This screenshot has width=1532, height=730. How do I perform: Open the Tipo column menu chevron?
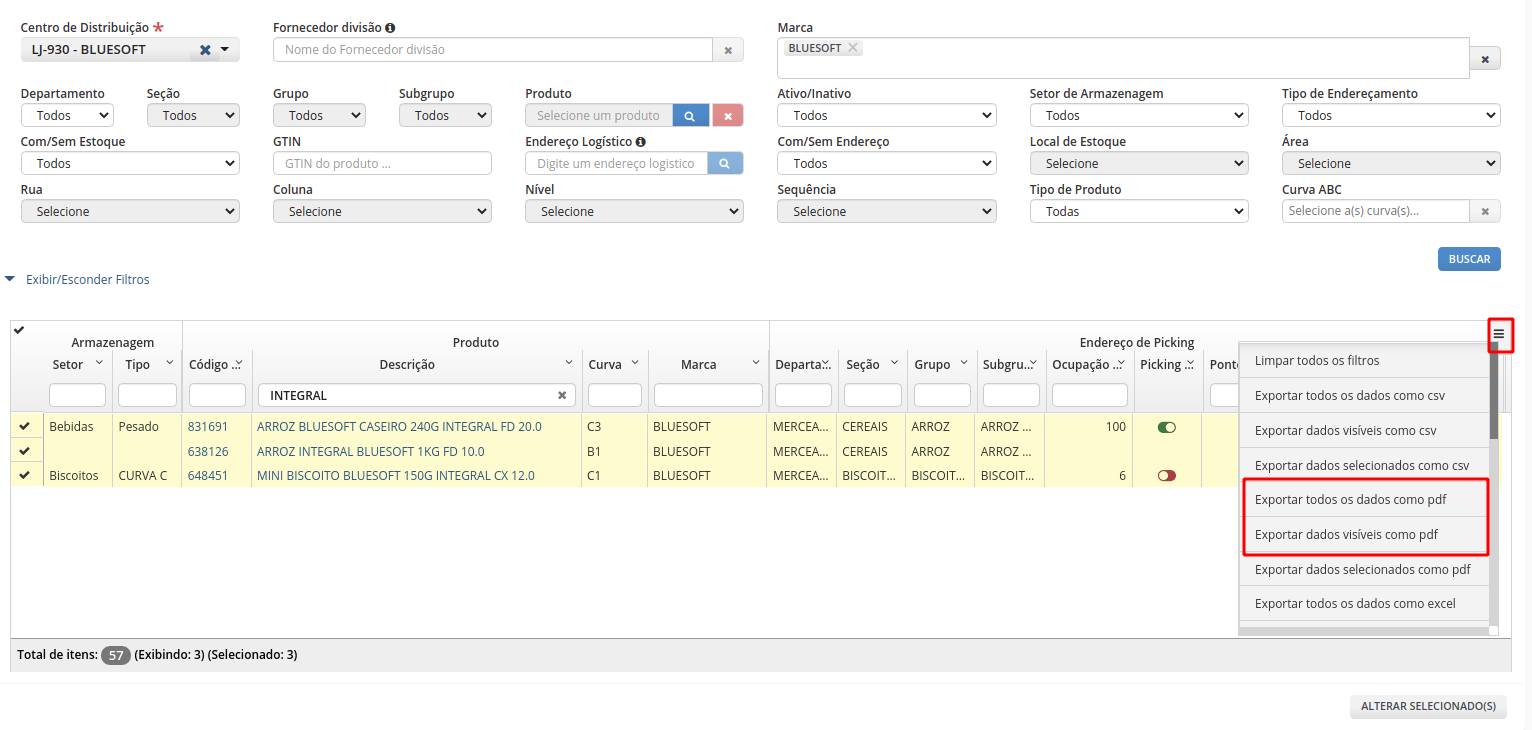point(169,363)
